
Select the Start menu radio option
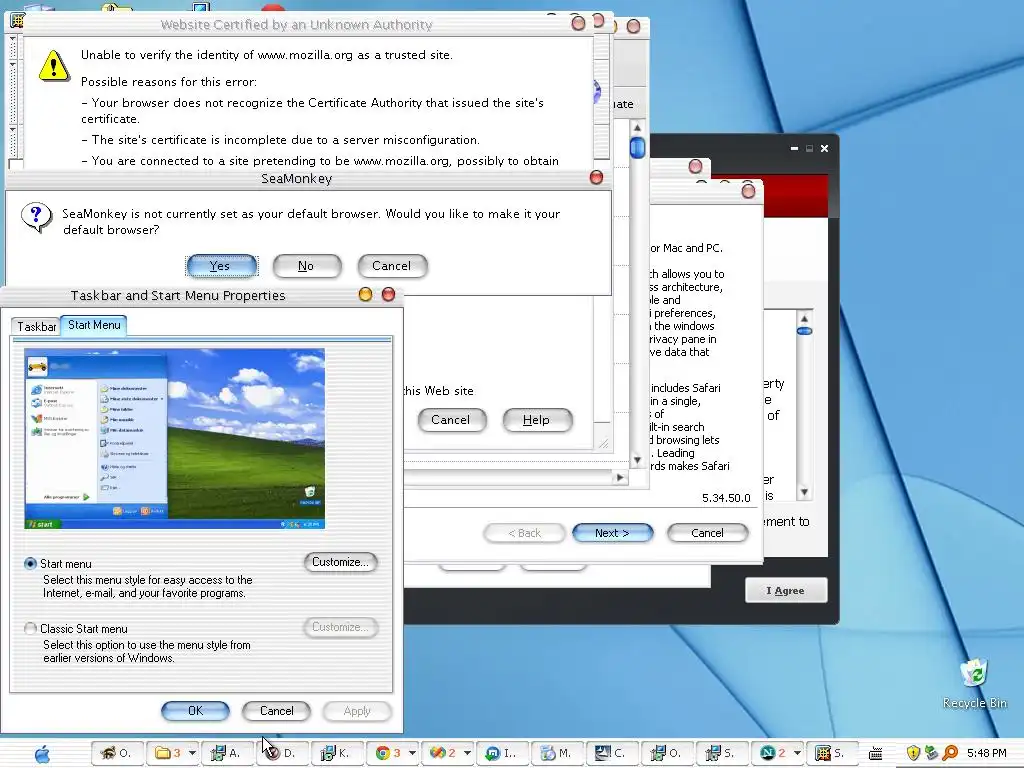[30, 564]
